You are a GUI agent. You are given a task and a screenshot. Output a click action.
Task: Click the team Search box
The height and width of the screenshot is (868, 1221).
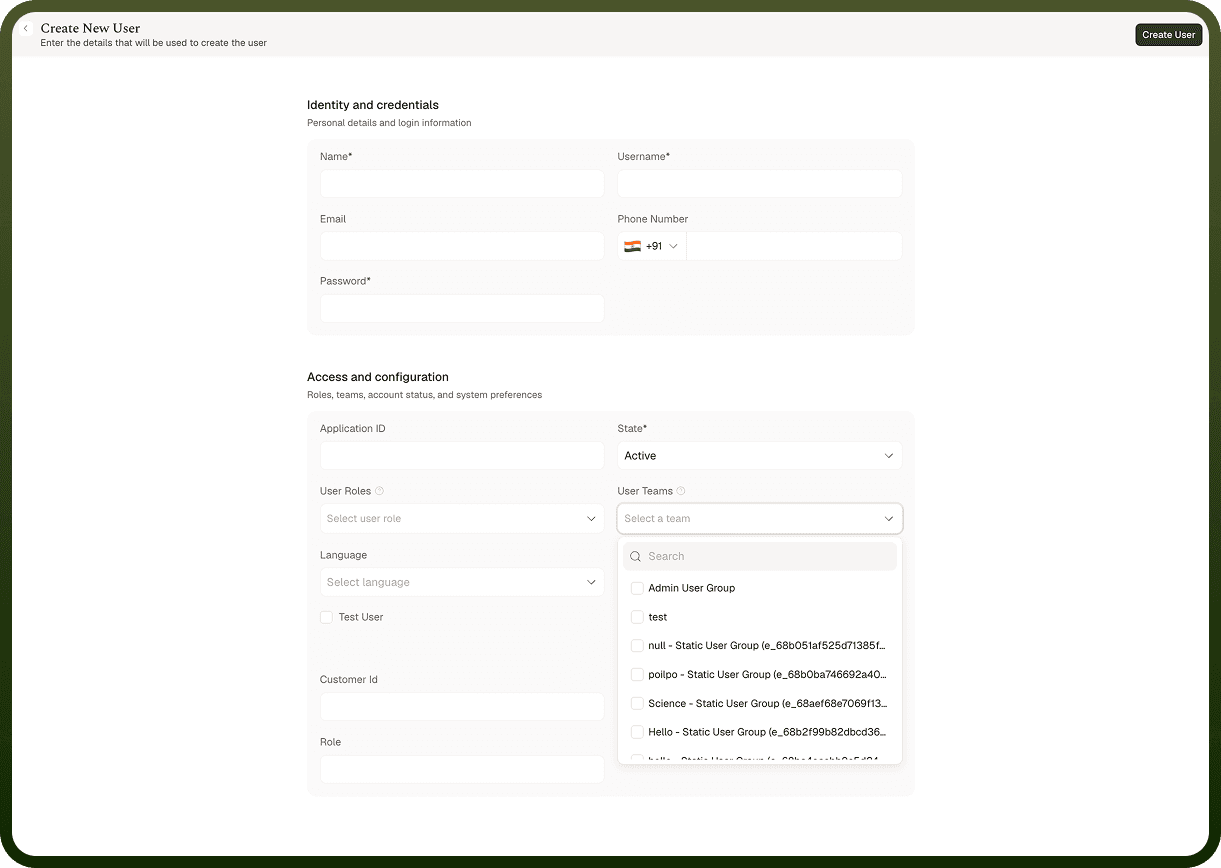[x=760, y=556]
